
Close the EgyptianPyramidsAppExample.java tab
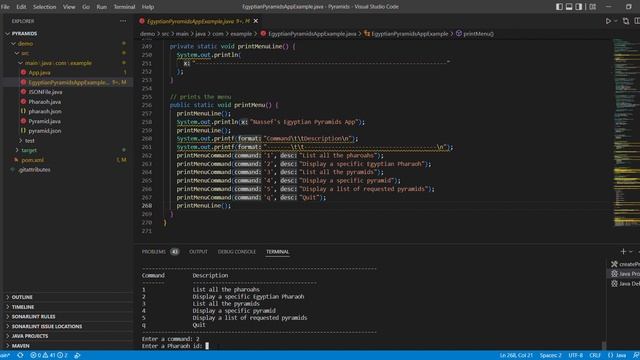[x=256, y=21]
